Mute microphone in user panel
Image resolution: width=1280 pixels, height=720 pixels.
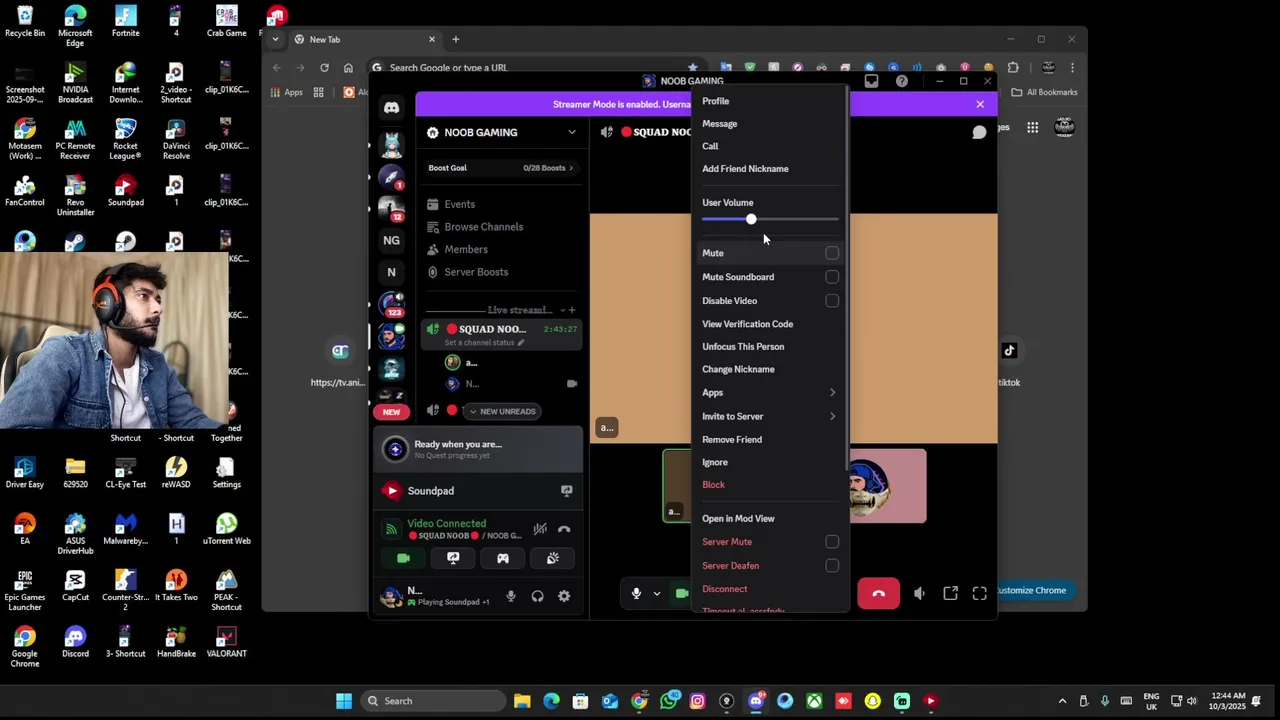click(x=511, y=596)
